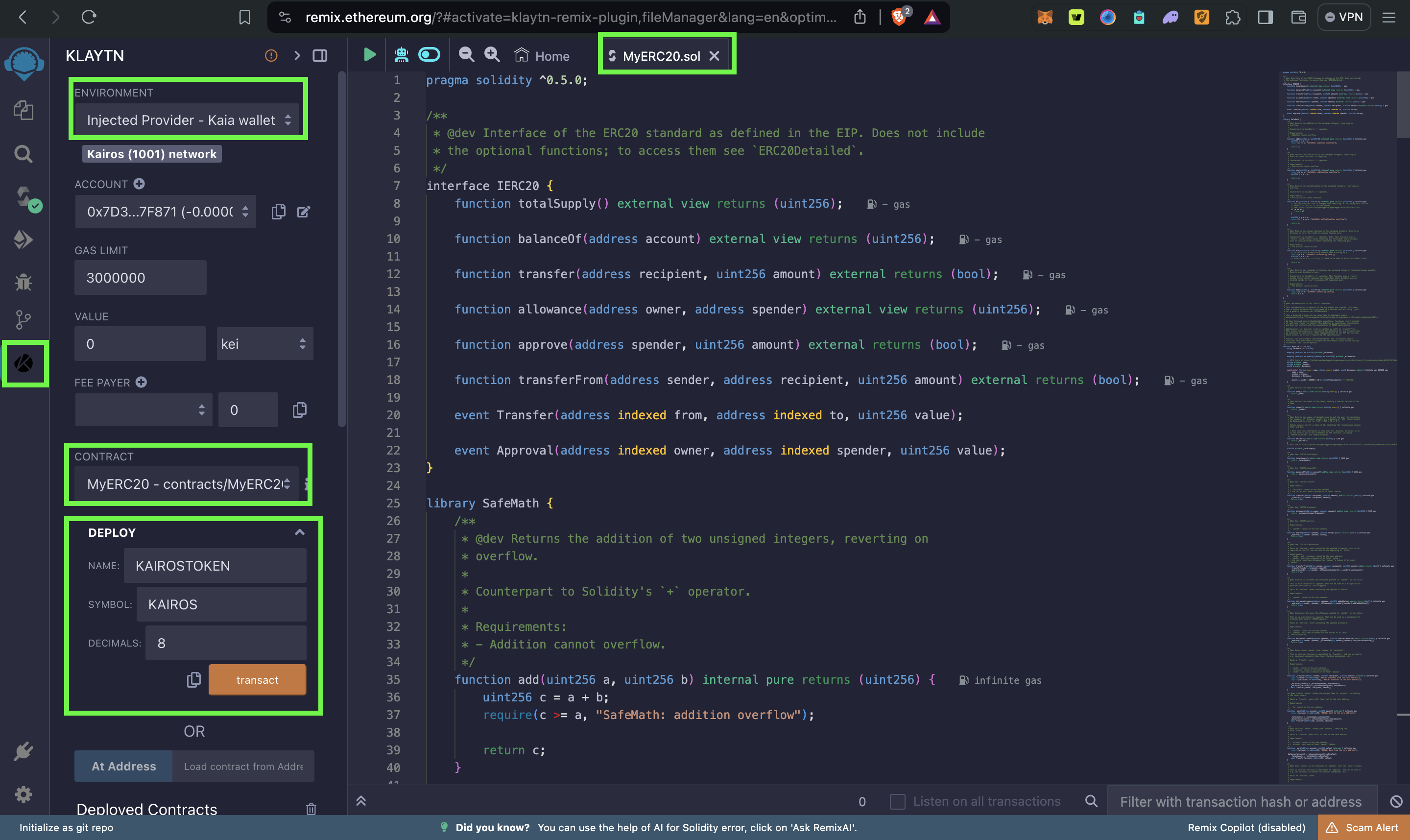Click the Gas Limit input field
The image size is (1410, 840).
coord(141,278)
